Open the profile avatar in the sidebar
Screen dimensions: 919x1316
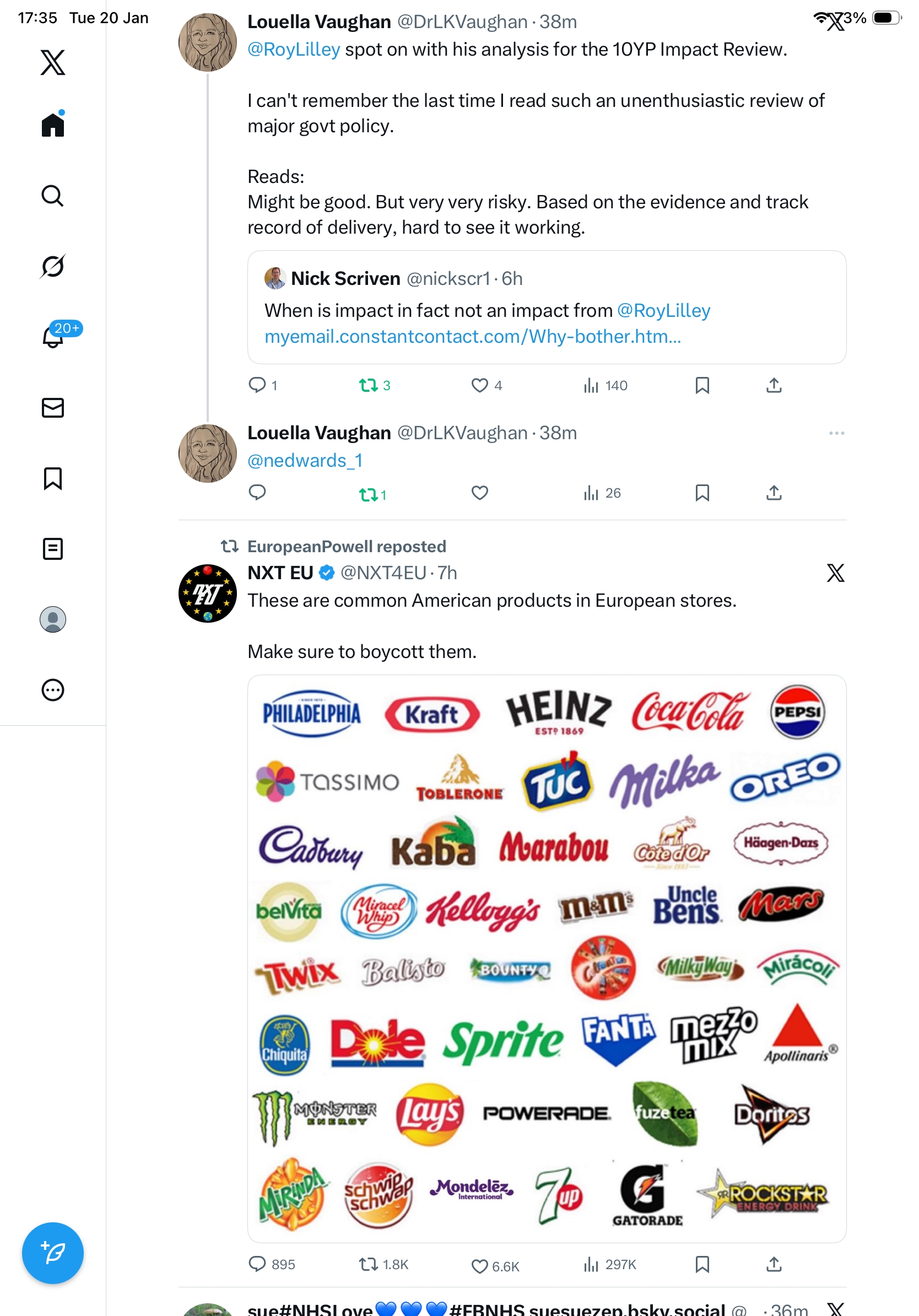pos(53,619)
